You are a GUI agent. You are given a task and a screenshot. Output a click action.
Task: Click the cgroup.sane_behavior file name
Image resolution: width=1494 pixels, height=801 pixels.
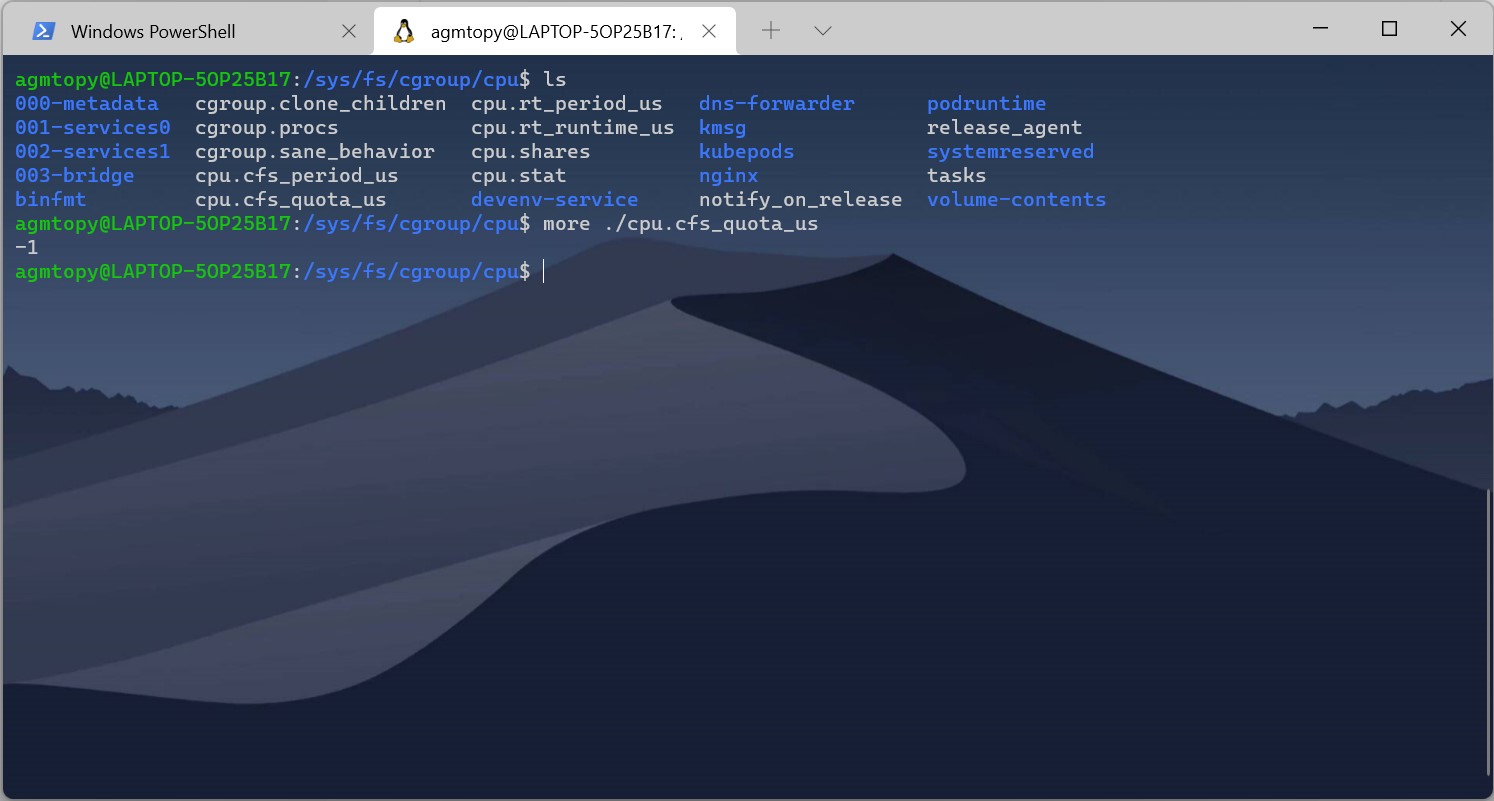[x=315, y=151]
